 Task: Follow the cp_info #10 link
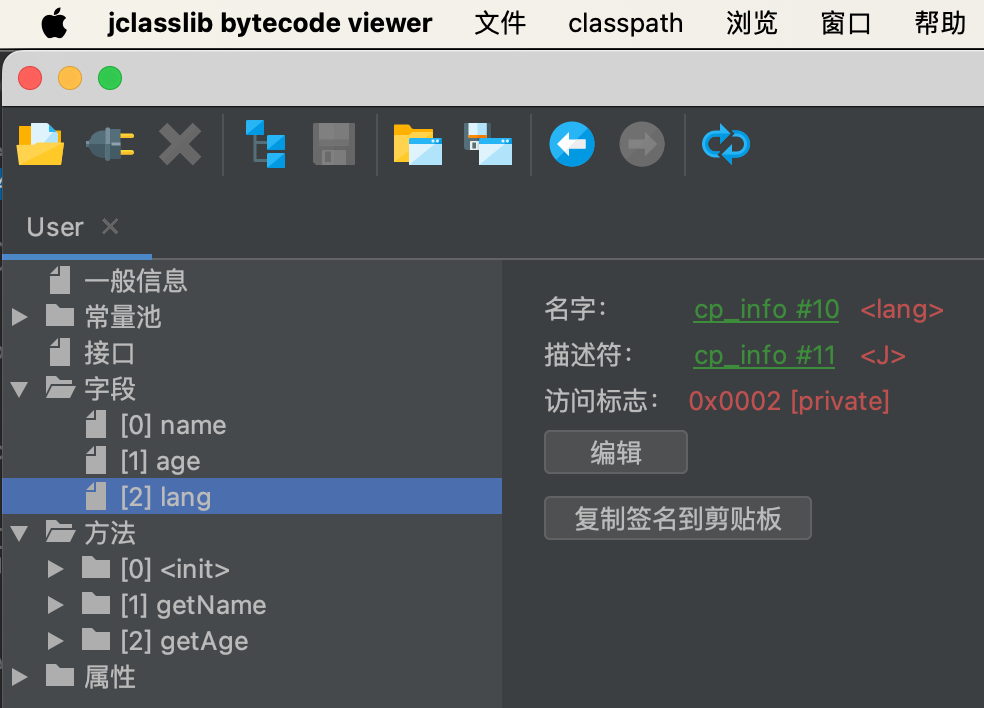[766, 310]
